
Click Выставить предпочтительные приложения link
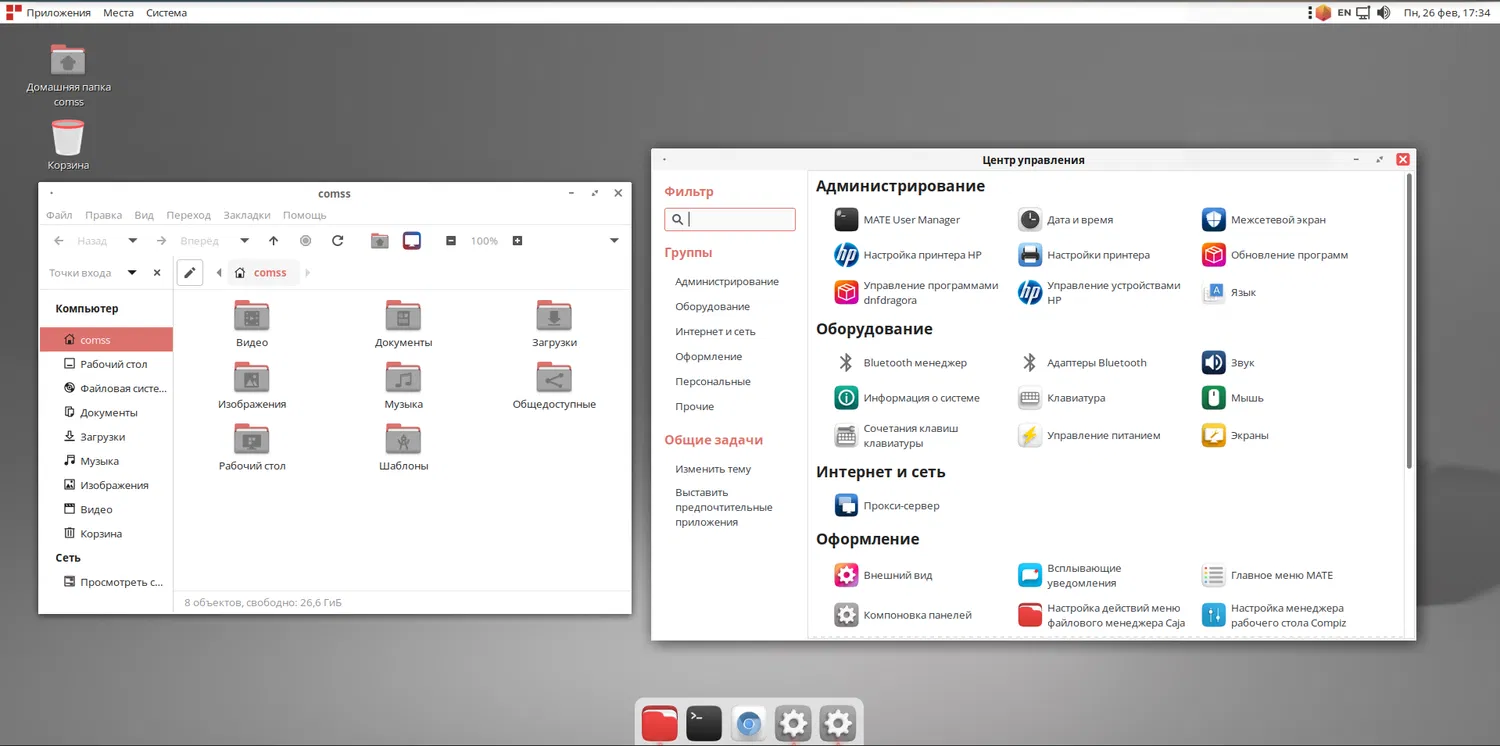pos(724,507)
